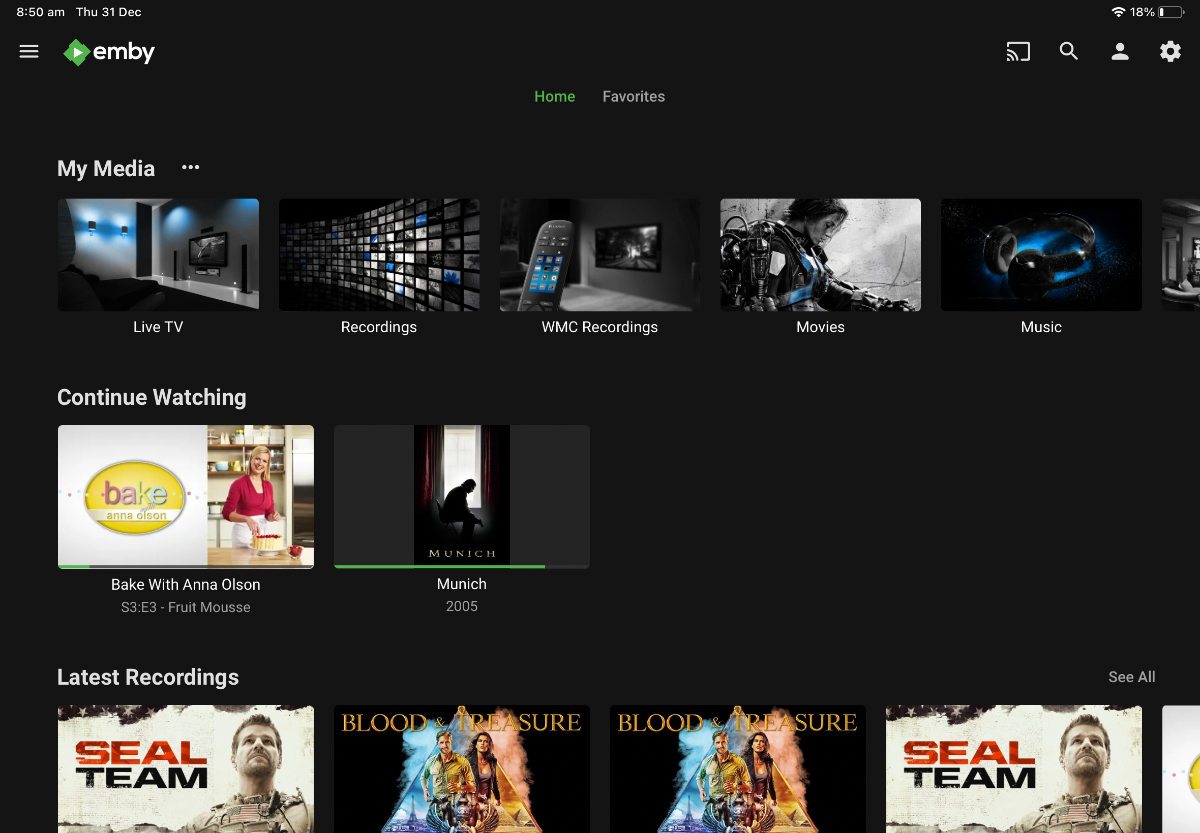
Task: Switch to the Favorites tab
Action: point(633,97)
